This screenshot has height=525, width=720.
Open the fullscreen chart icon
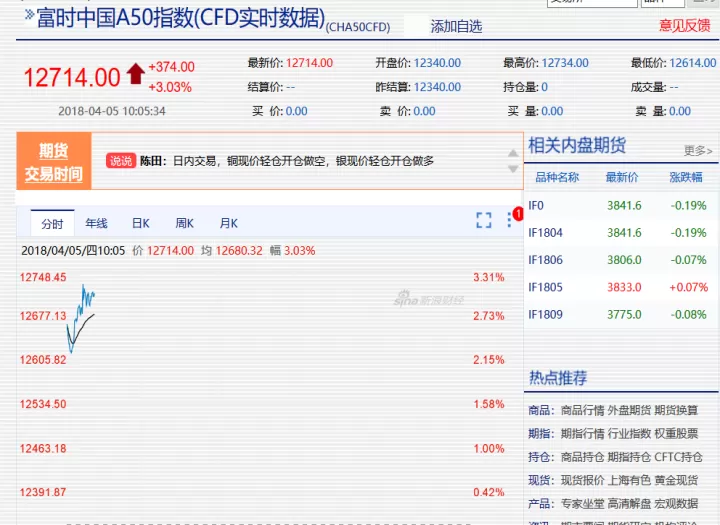coord(484,220)
